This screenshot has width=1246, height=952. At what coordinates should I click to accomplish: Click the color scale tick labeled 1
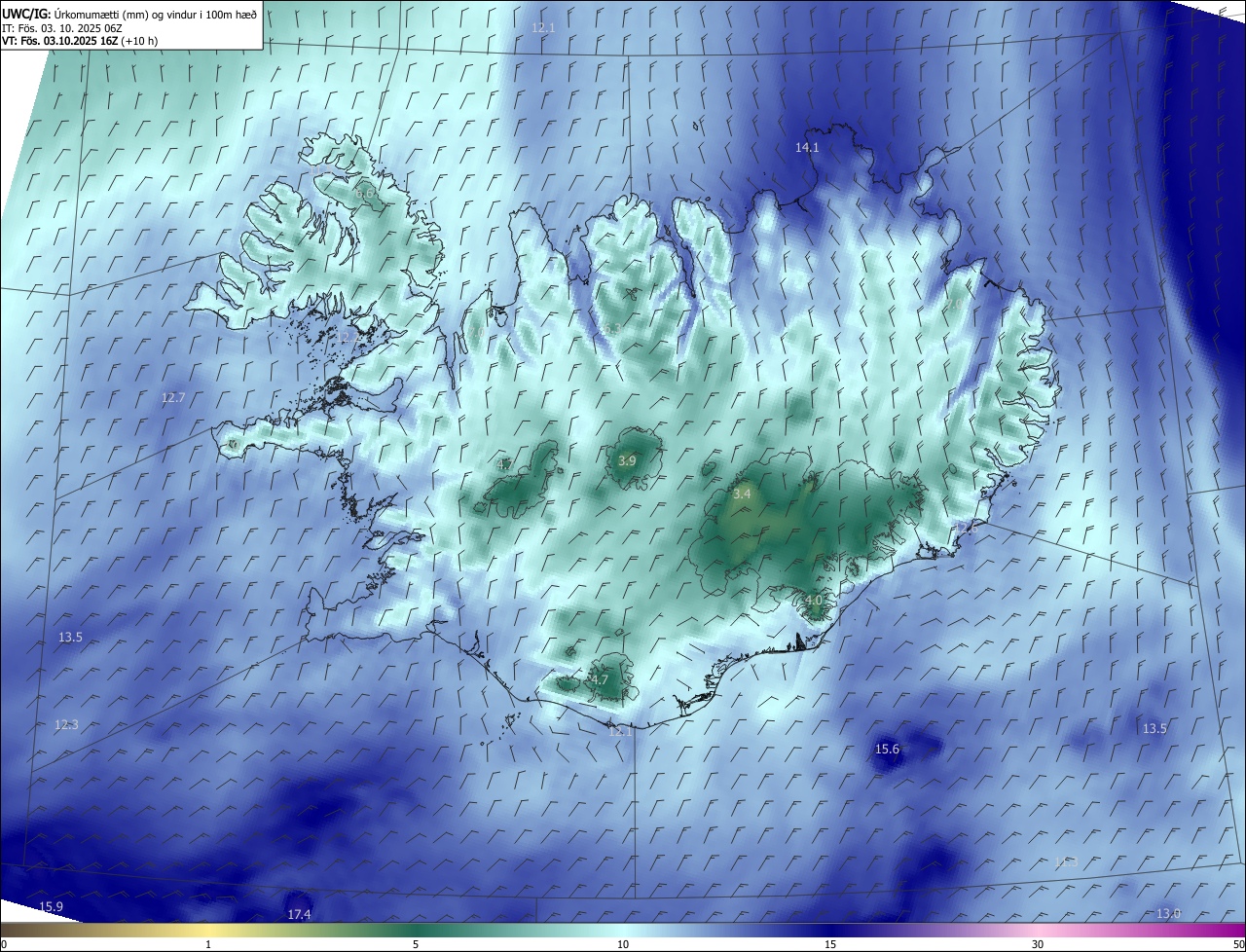click(208, 944)
